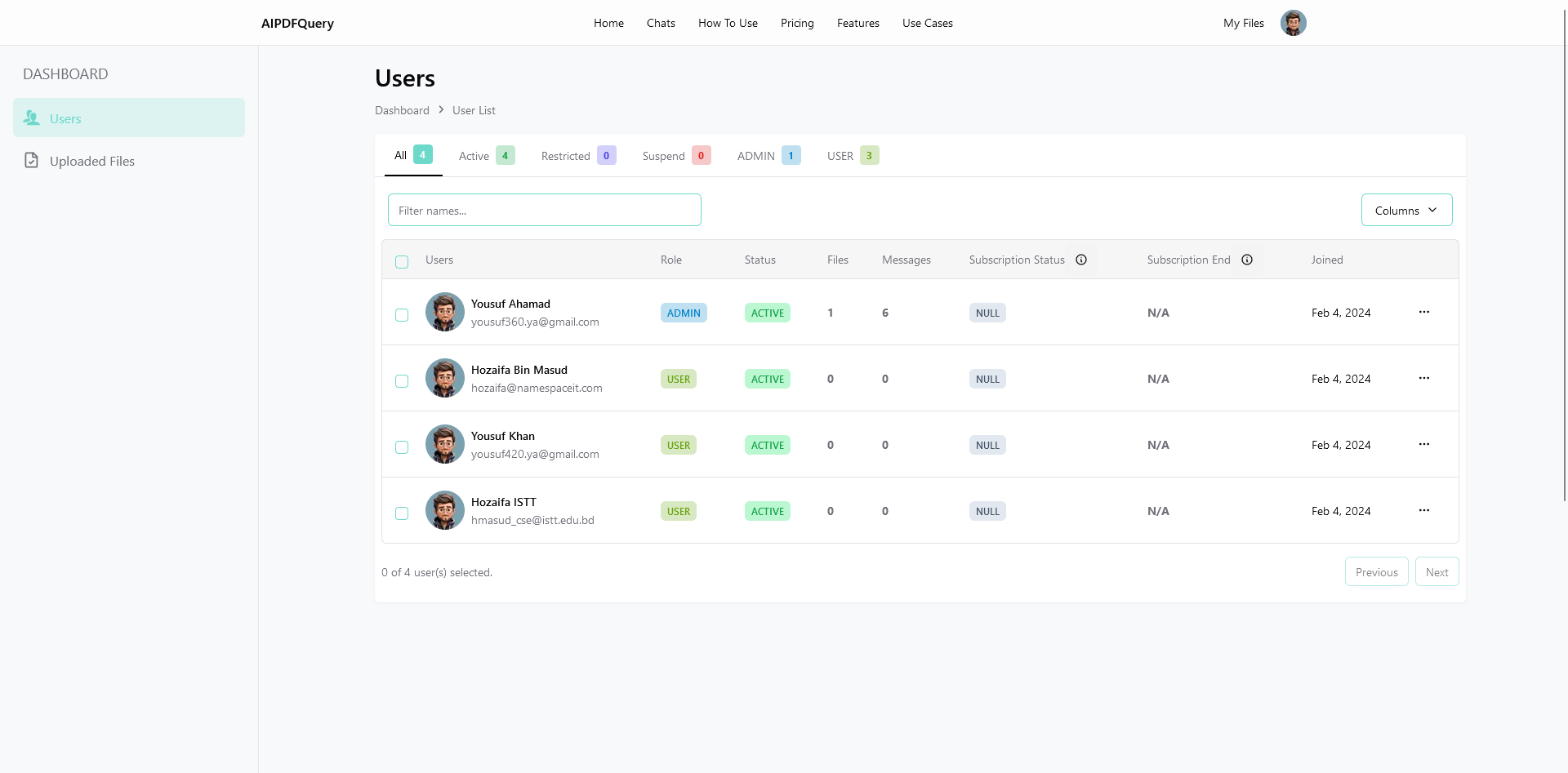Open How To Use page
The image size is (1568, 773).
[x=728, y=23]
